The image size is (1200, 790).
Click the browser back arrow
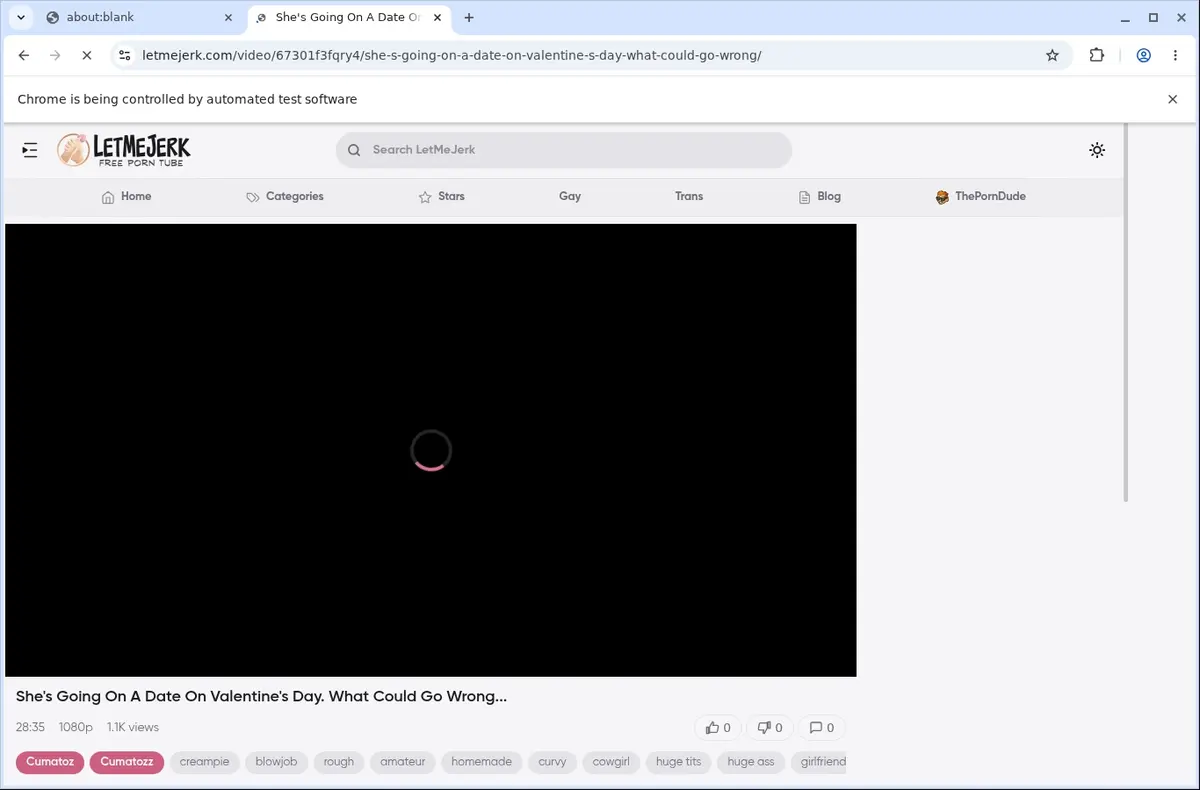[24, 55]
